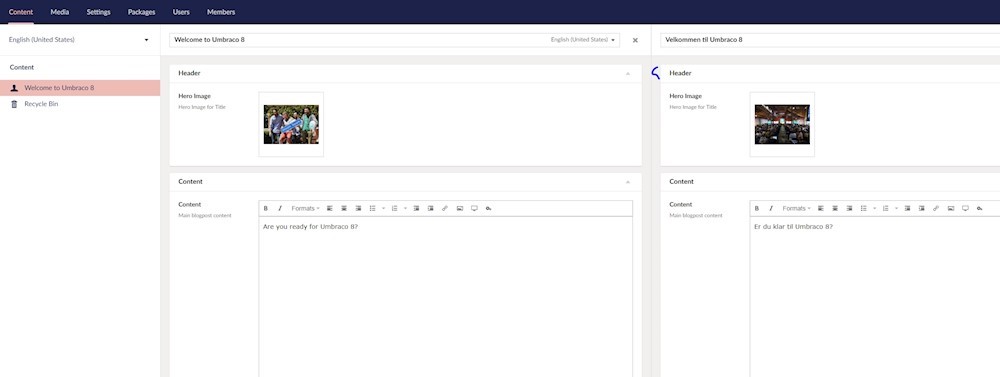
Task: Open the Formats dropdown in the English editor
Action: coord(305,209)
